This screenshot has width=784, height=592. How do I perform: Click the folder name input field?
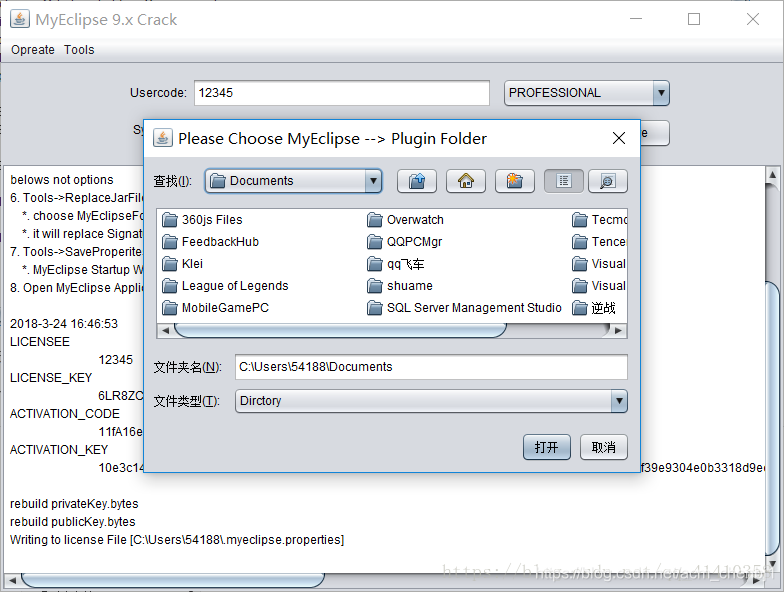point(431,366)
